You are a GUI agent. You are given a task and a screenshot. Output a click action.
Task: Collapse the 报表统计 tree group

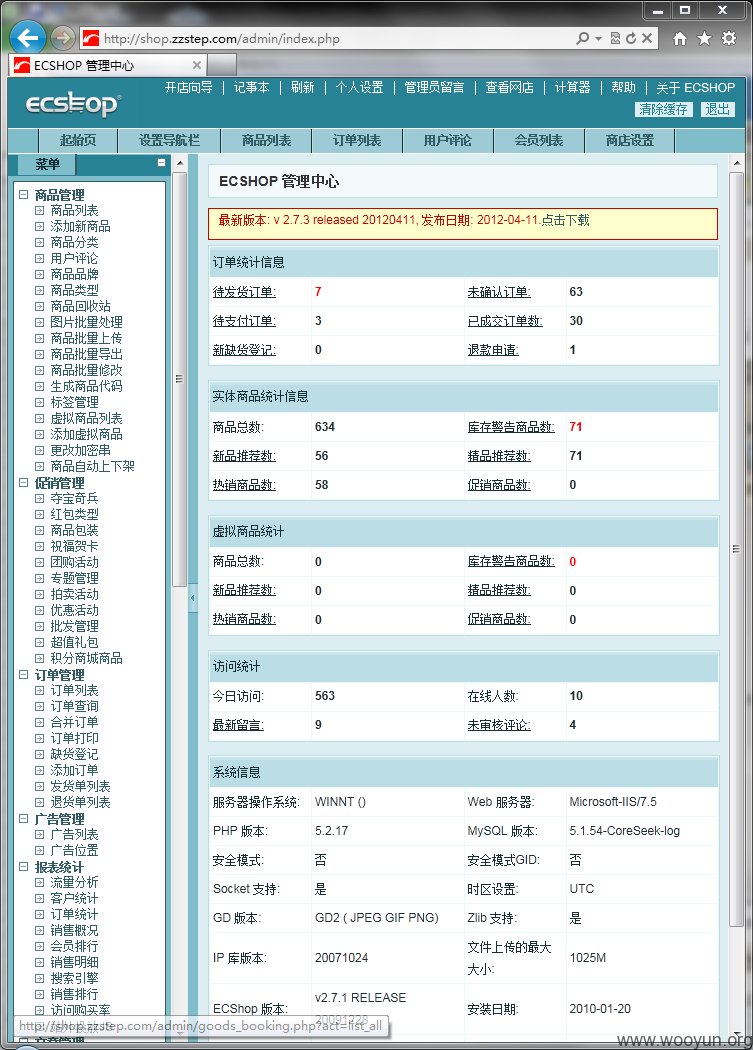pos(23,867)
